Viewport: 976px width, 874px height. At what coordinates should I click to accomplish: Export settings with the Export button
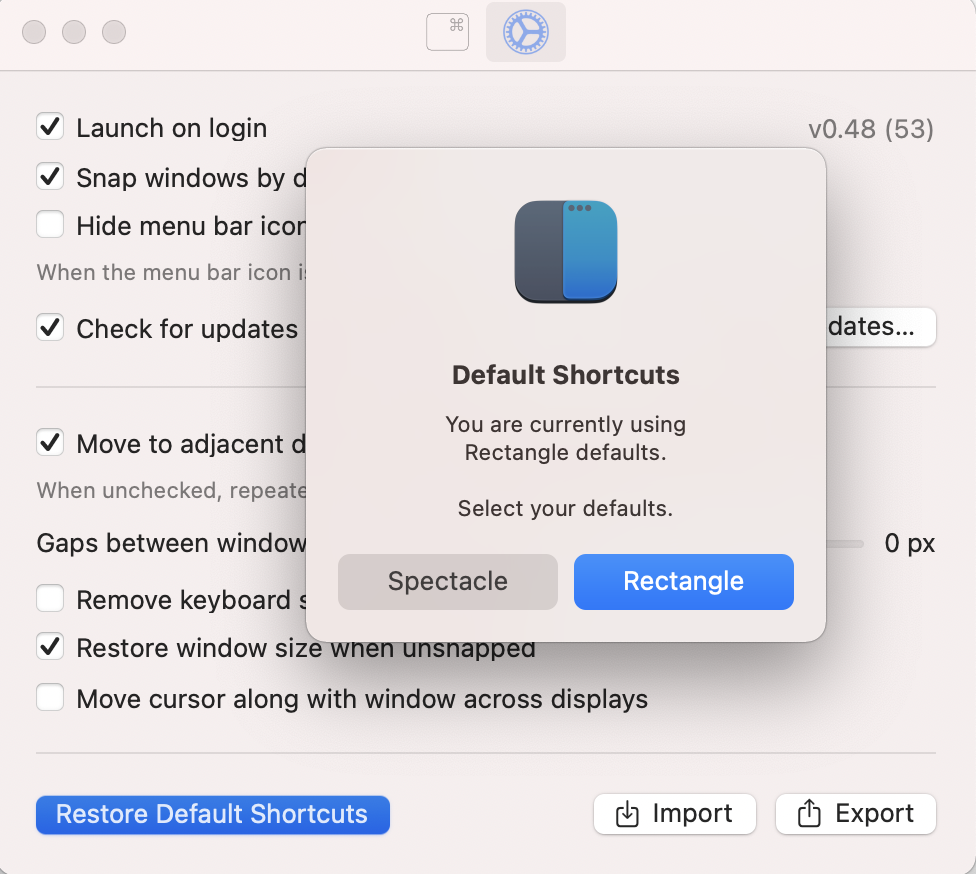855,814
